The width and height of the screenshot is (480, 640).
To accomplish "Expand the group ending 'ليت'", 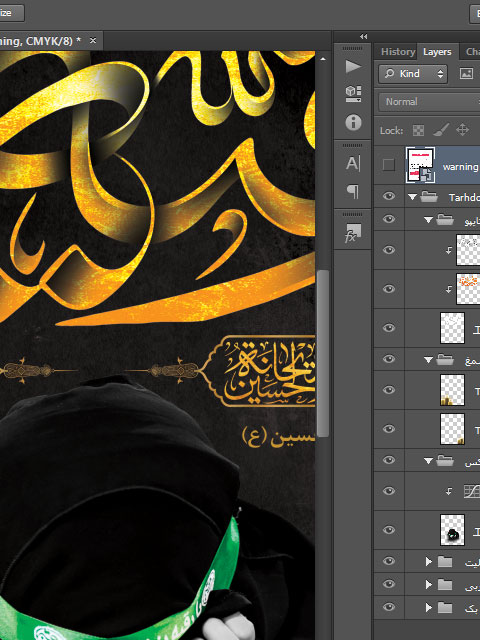I will [429, 562].
